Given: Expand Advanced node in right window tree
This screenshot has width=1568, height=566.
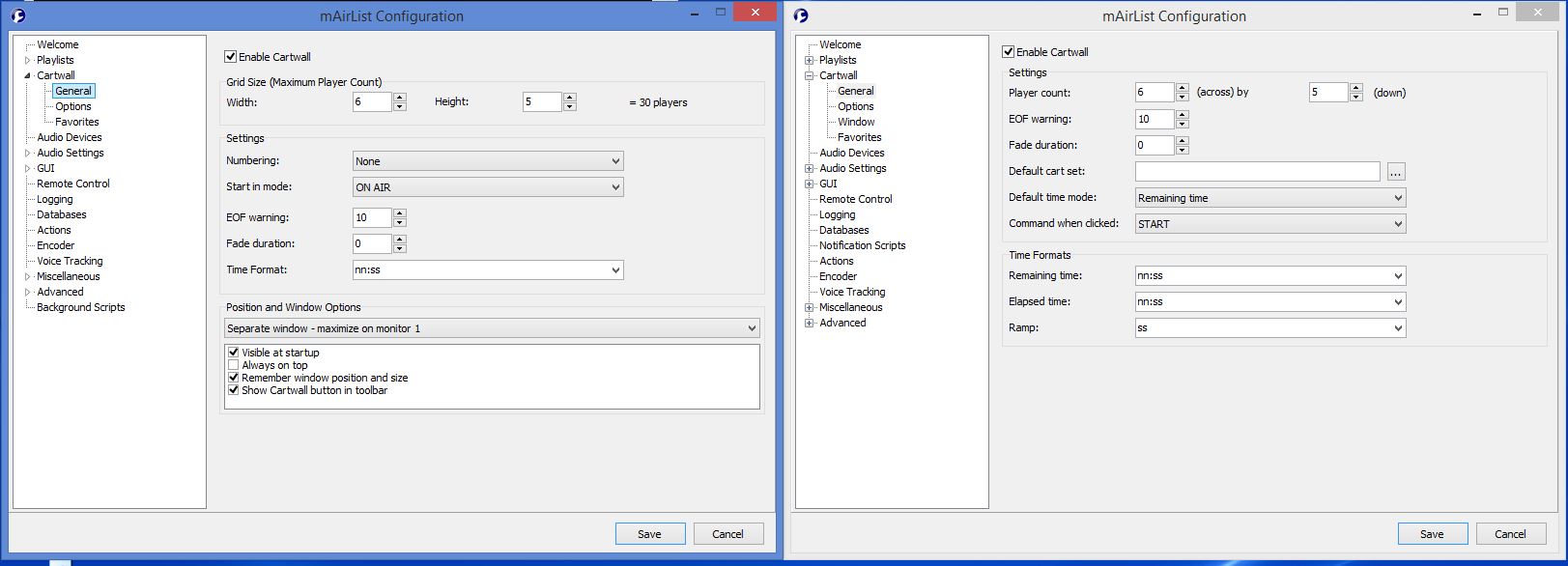Looking at the screenshot, I should click(810, 323).
